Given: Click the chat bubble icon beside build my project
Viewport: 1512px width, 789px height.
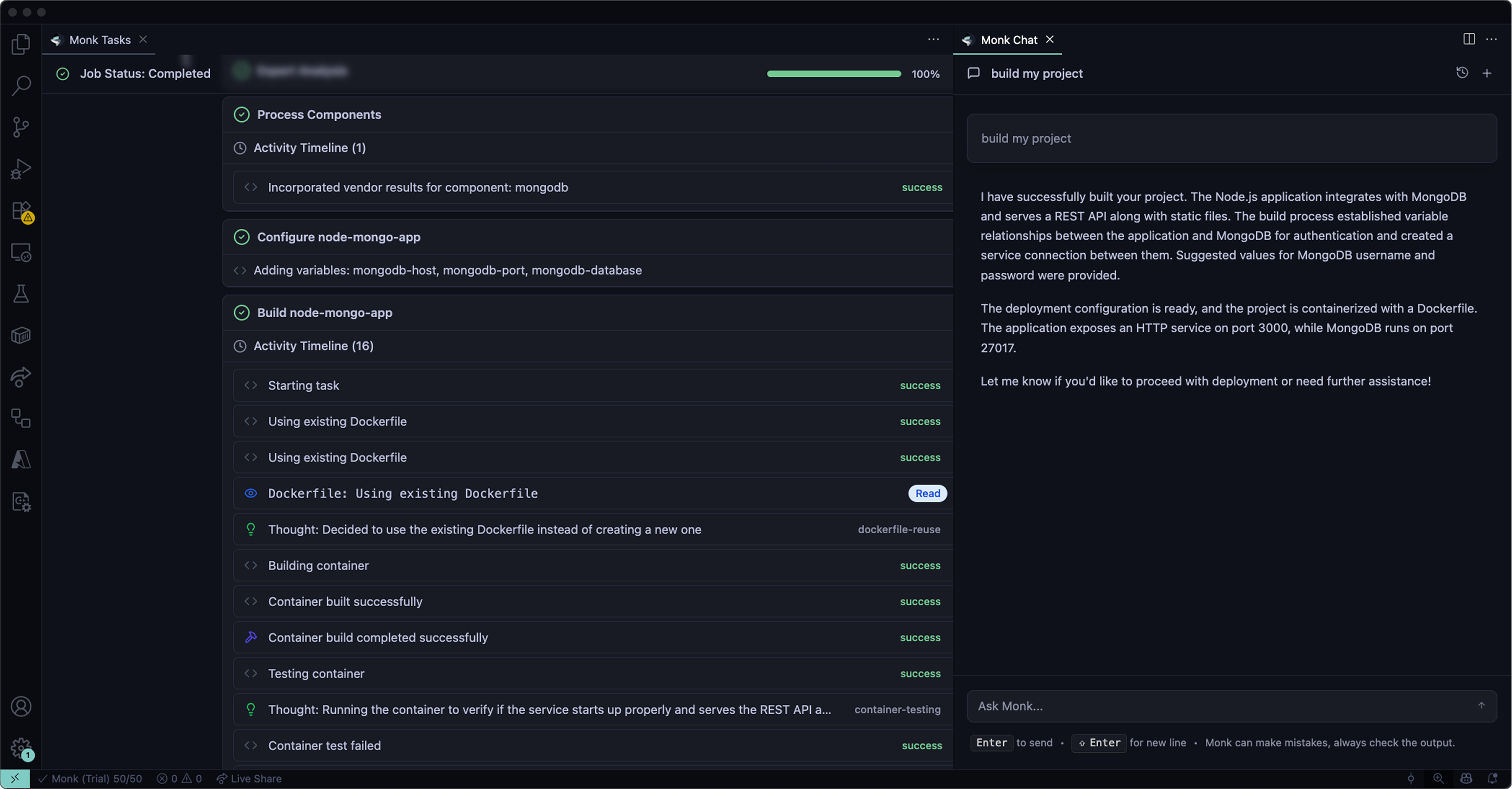Looking at the screenshot, I should pyautogui.click(x=974, y=73).
